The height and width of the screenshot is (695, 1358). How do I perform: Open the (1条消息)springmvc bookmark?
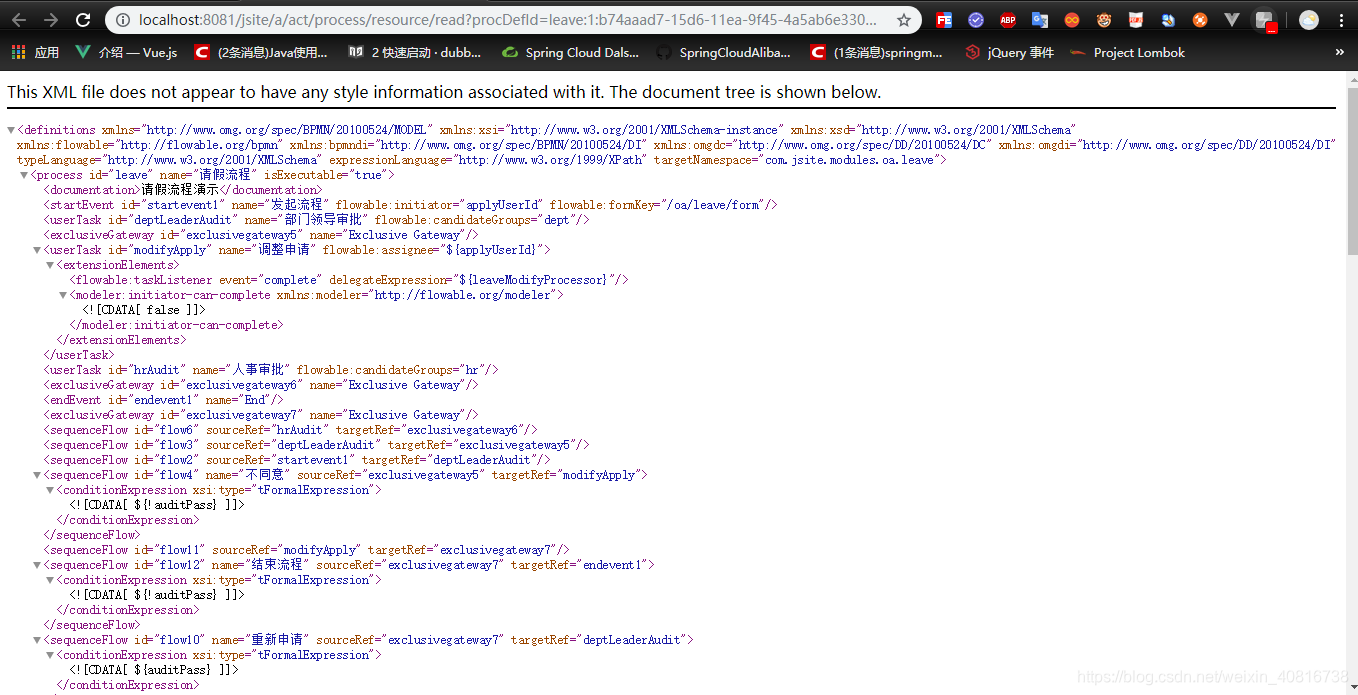tap(877, 52)
